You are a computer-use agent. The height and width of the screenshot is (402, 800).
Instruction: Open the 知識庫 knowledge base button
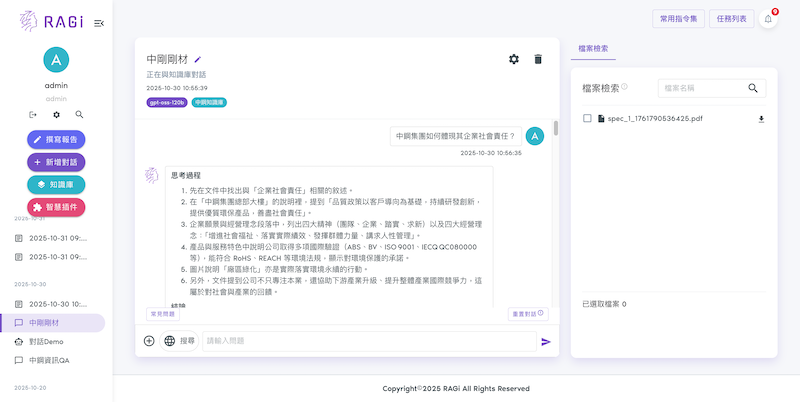tap(56, 185)
